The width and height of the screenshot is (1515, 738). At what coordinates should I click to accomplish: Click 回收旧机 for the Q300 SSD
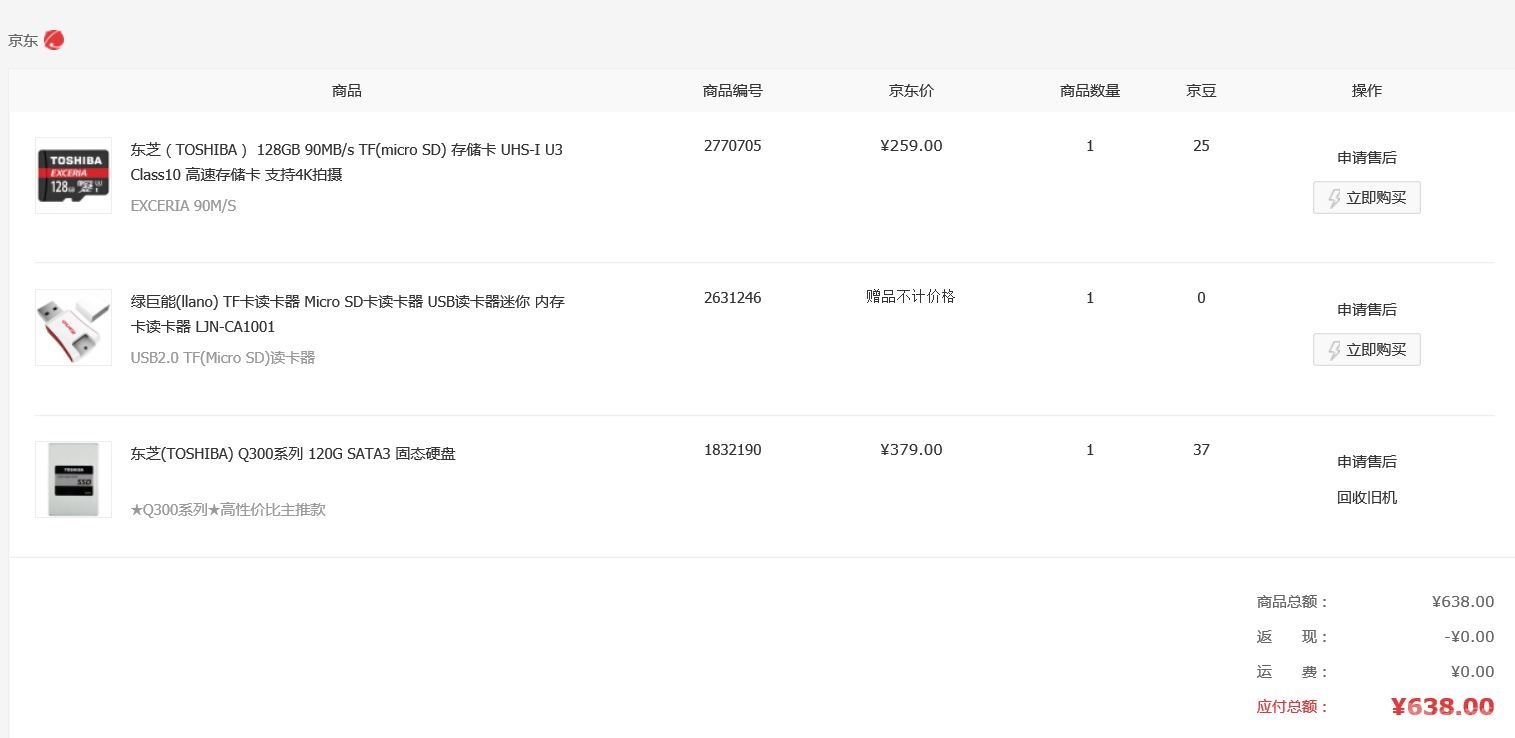(1367, 497)
